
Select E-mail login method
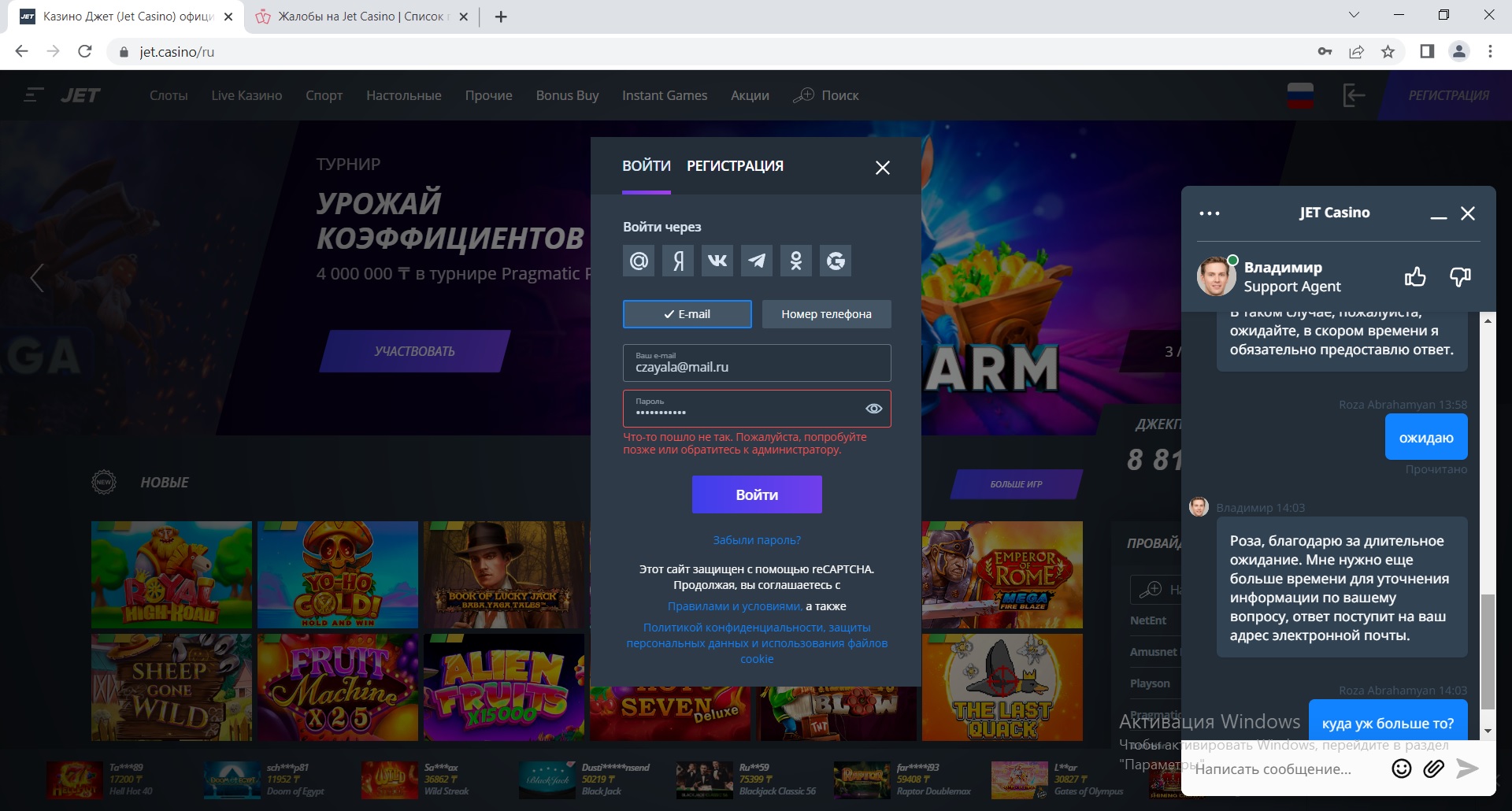coord(687,314)
